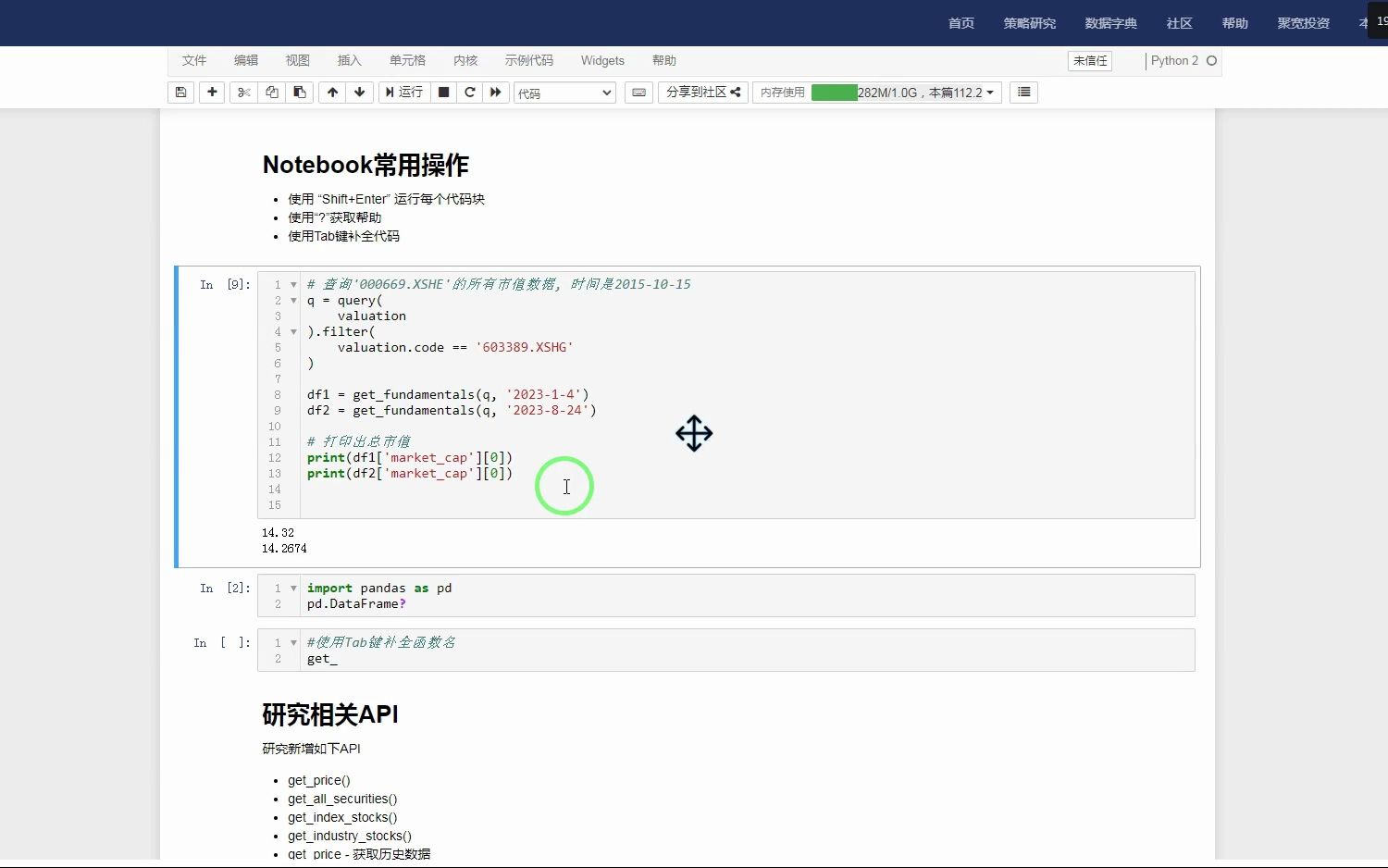Image resolution: width=1388 pixels, height=868 pixels.
Task: Click the 未信任 trust button
Action: pos(1090,60)
